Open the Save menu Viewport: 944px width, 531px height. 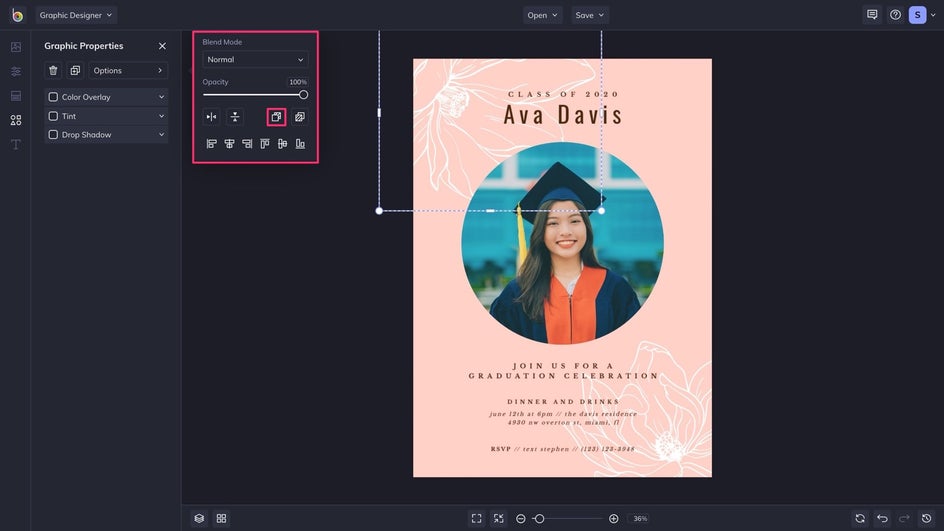click(589, 15)
